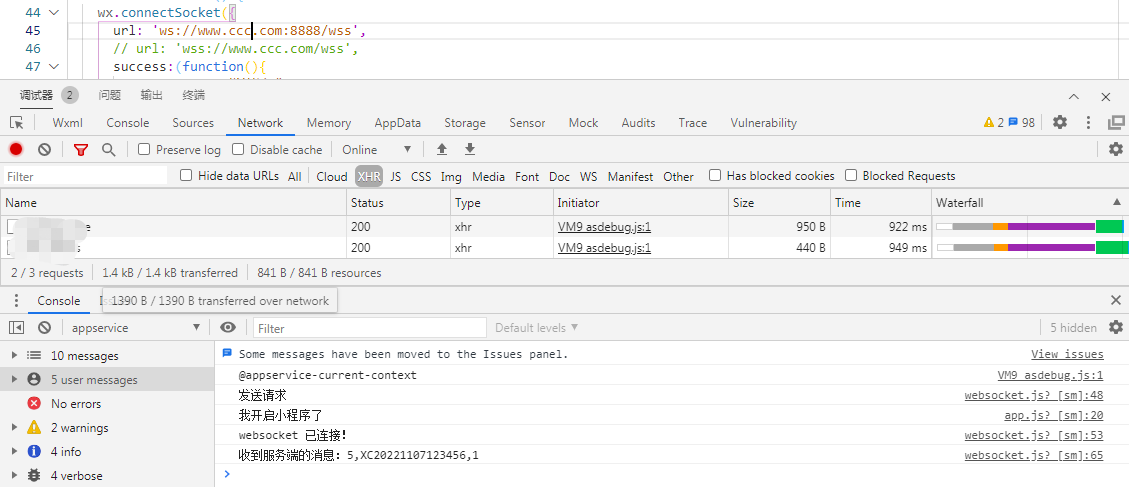Switch to Wxml tab
Image resolution: width=1129 pixels, height=487 pixels.
click(x=68, y=123)
